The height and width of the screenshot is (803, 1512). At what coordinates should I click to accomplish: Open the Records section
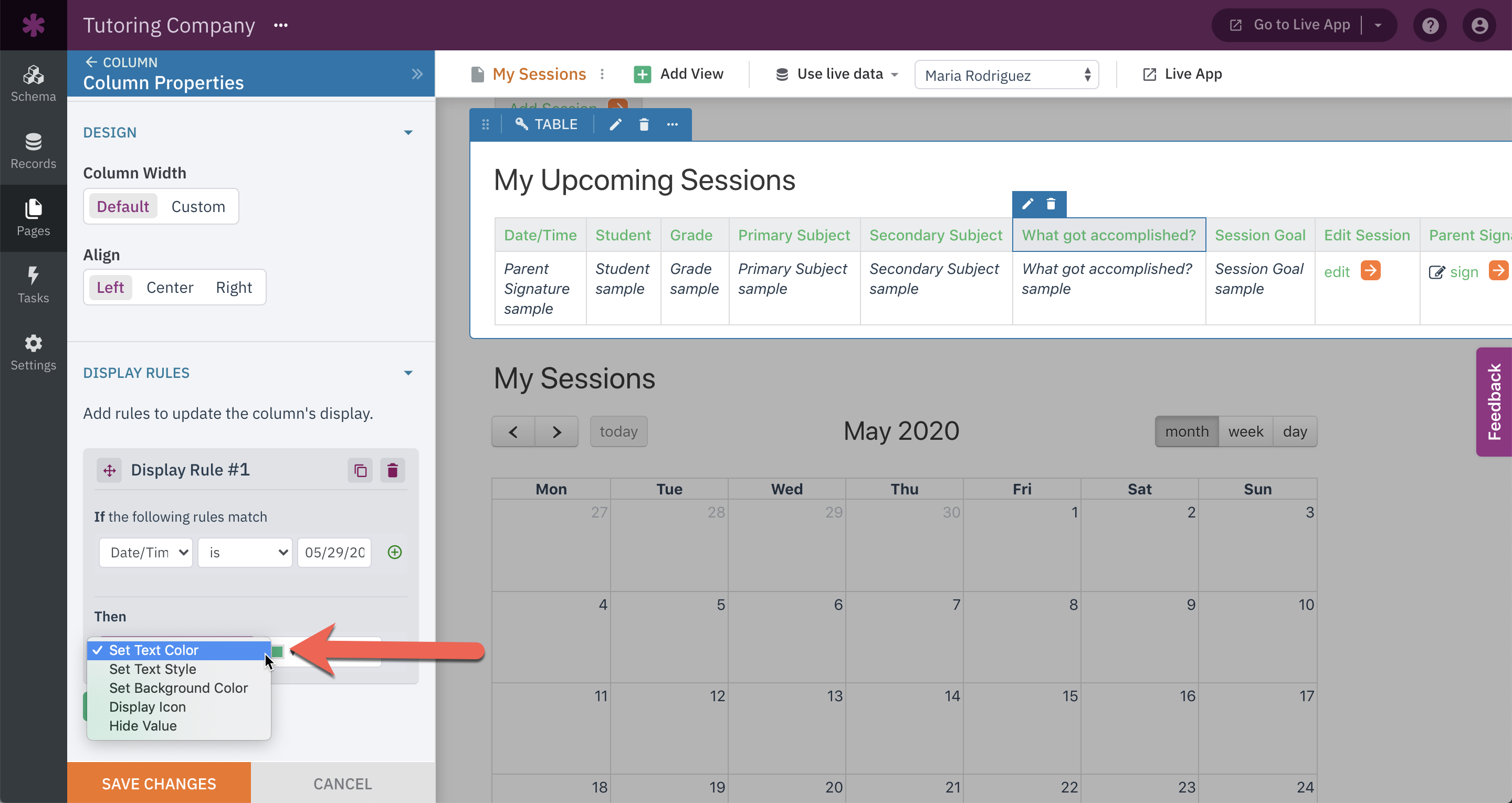34,152
